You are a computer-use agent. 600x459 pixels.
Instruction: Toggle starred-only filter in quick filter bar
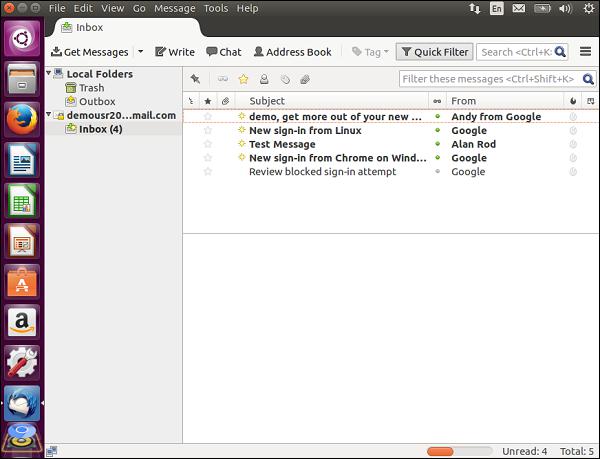click(x=243, y=79)
